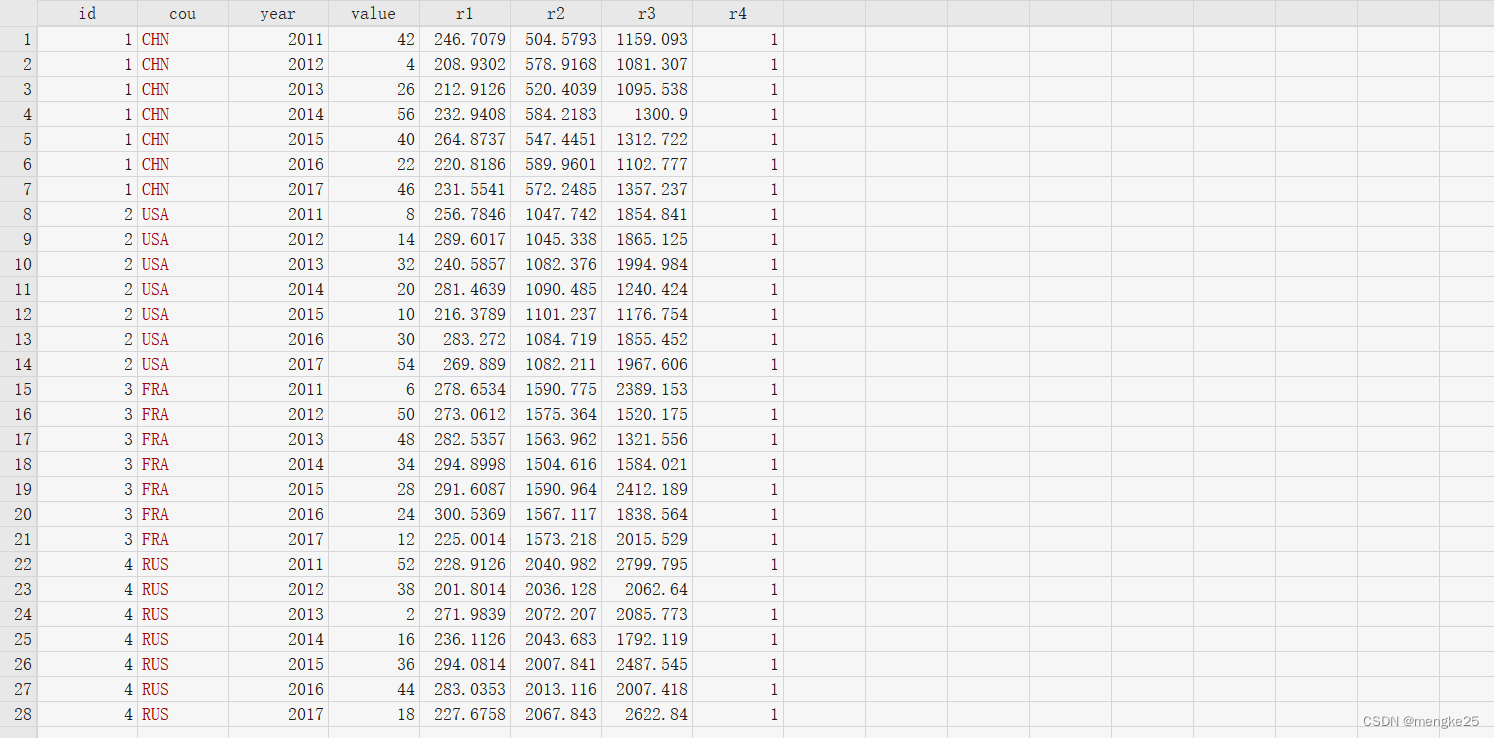Screen dimensions: 1494x738
Task: Click r3 value 1321.556
Action: click(x=647, y=439)
